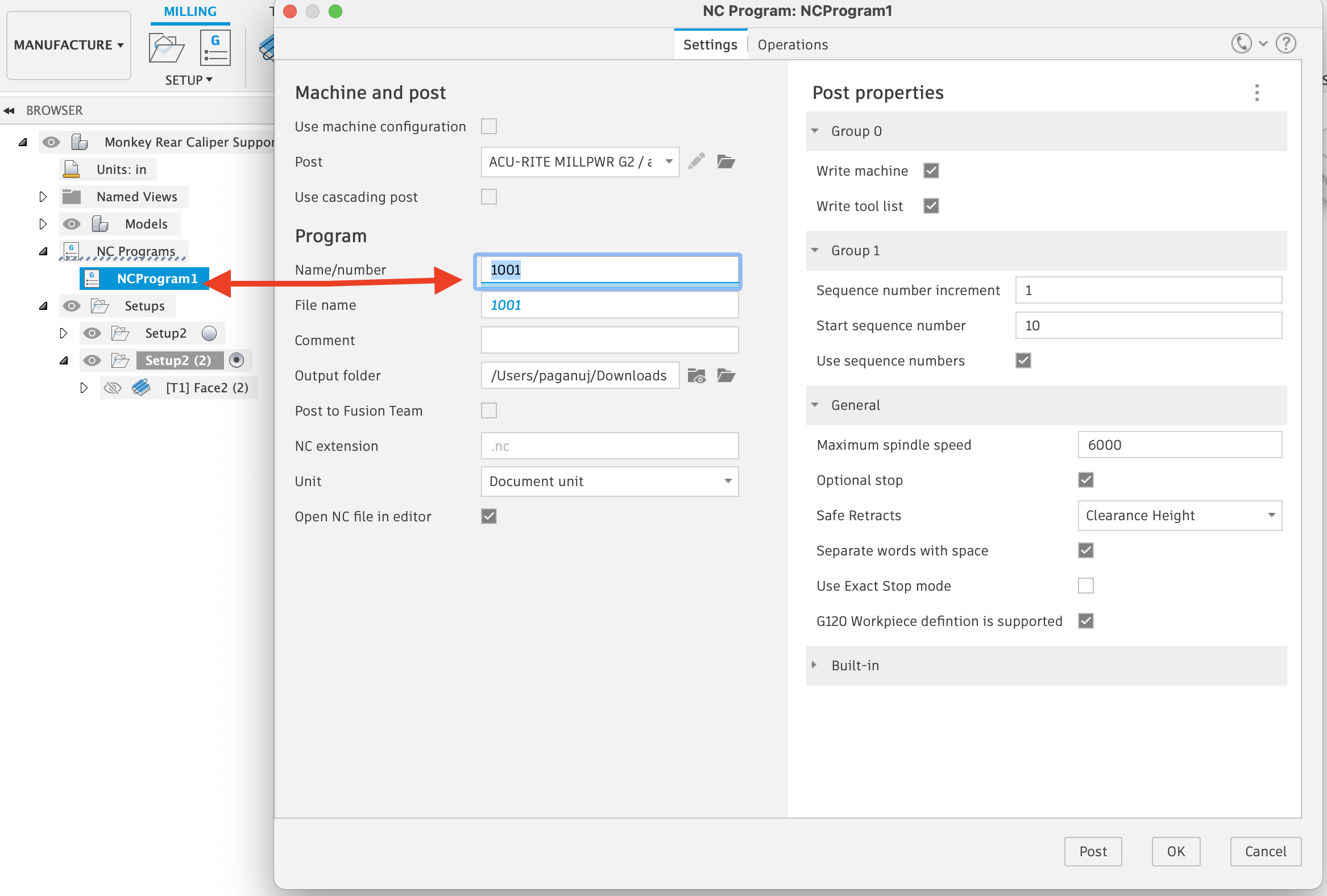The height and width of the screenshot is (896, 1327).
Task: Select the Setup2 active radio button
Action: point(210,334)
